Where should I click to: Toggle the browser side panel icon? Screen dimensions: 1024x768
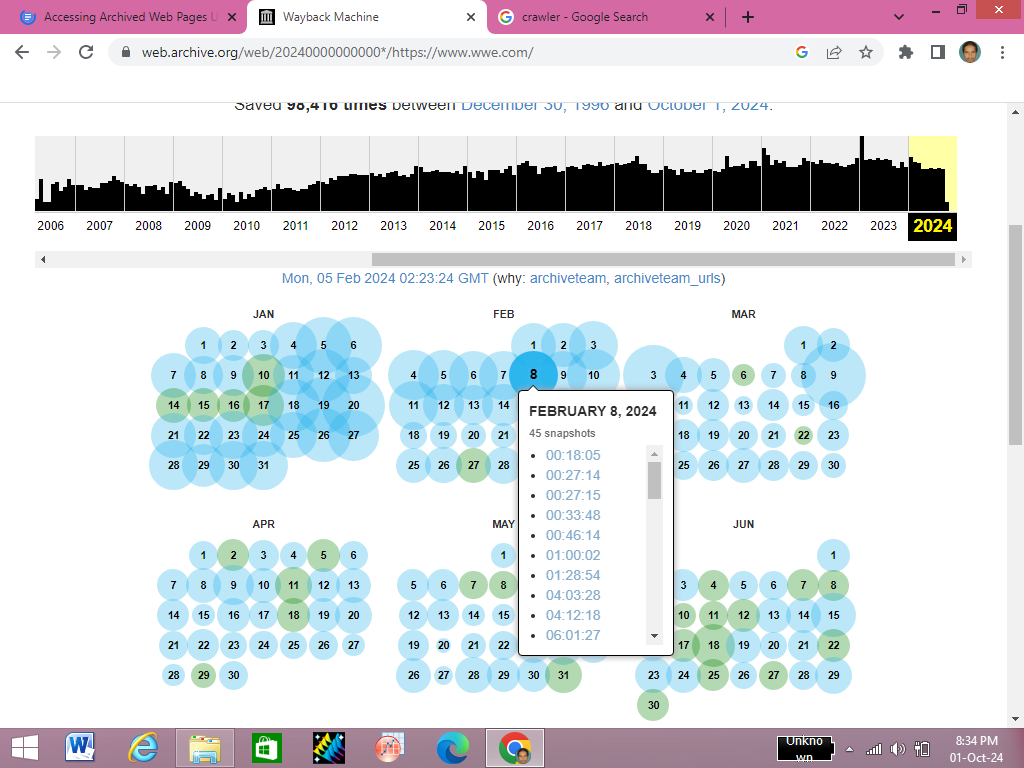click(938, 52)
